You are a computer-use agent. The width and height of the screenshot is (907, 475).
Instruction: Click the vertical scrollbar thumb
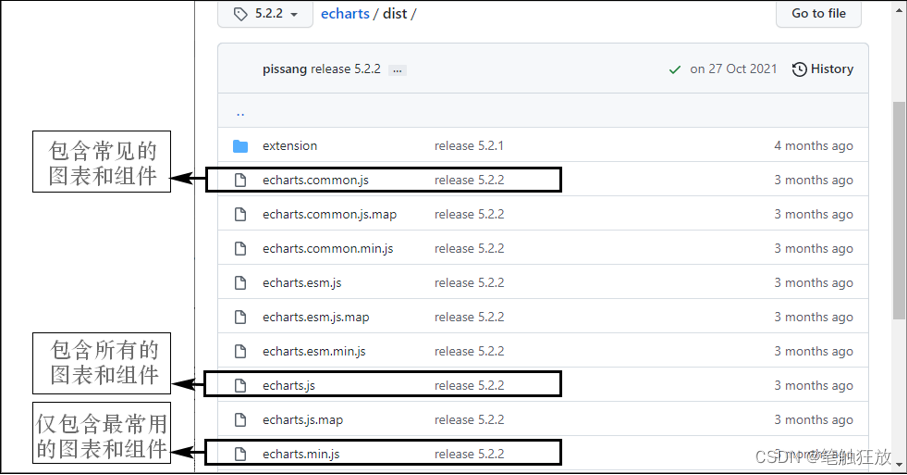[x=899, y=210]
